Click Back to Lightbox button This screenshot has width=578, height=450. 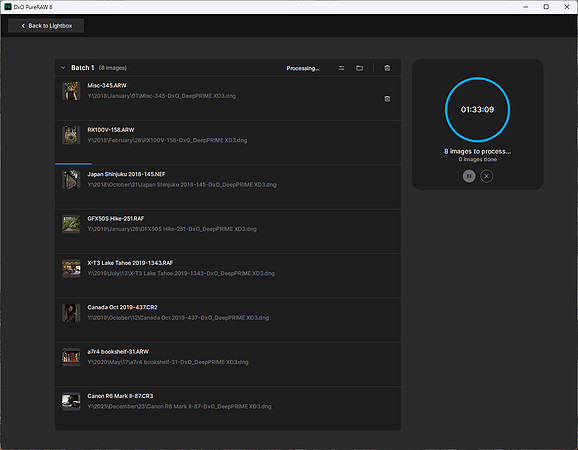46,26
